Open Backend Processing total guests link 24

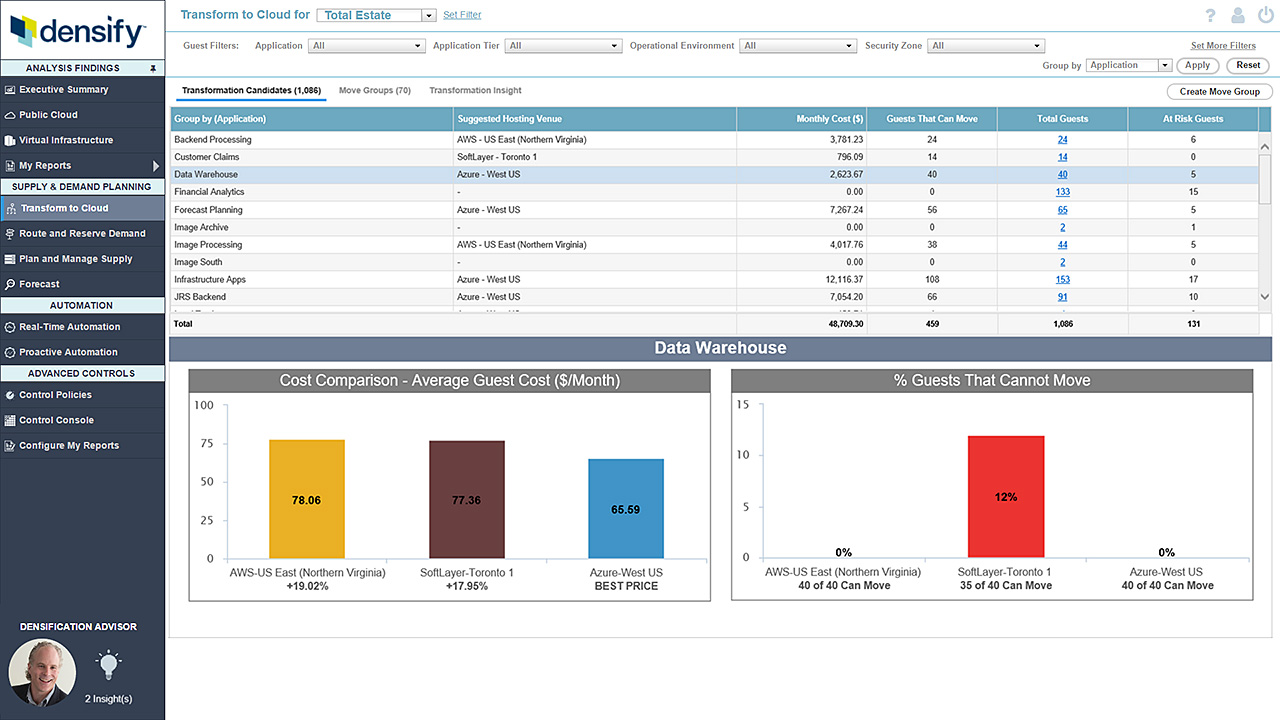point(1062,140)
